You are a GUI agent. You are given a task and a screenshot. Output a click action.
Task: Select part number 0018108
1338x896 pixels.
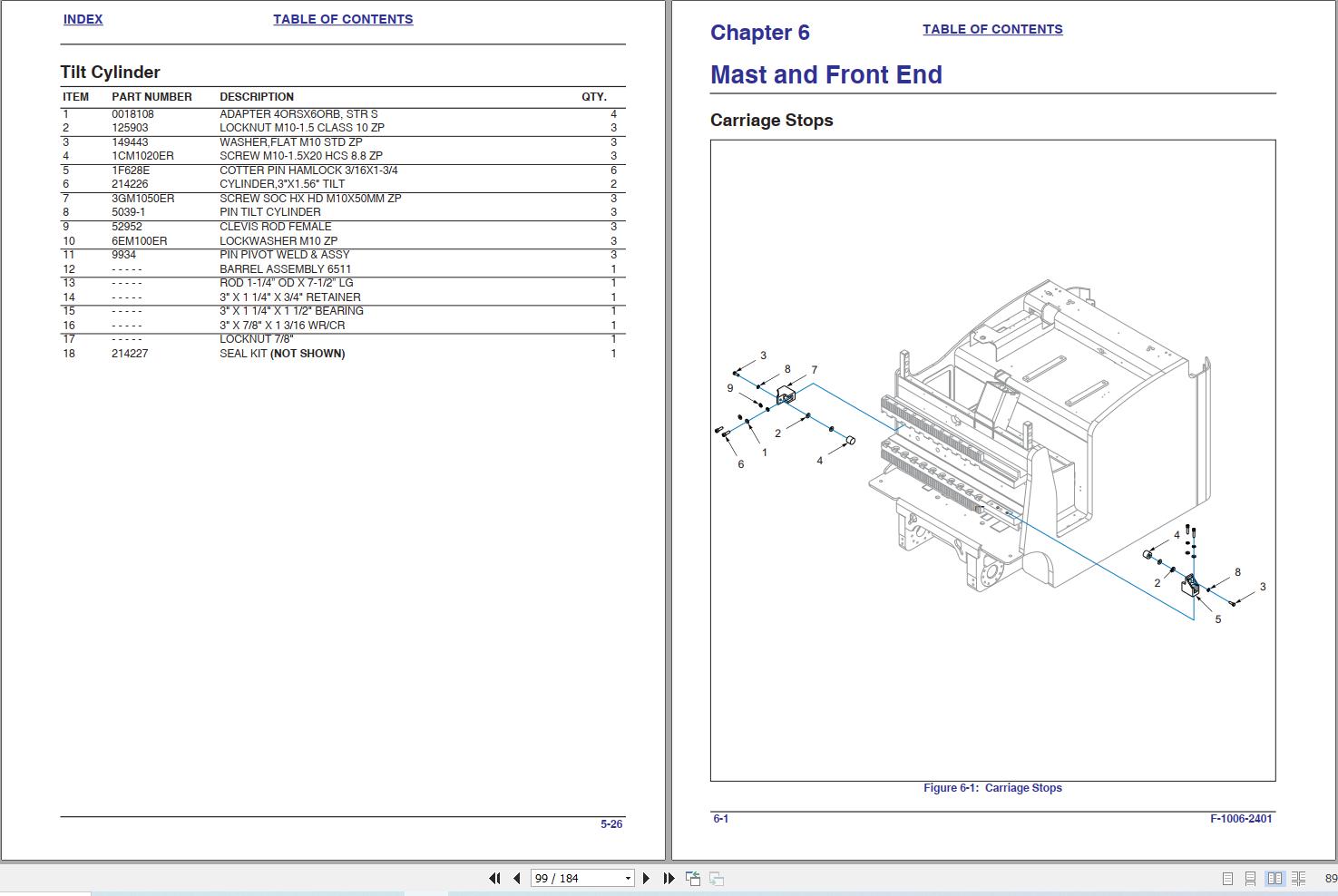click(132, 114)
